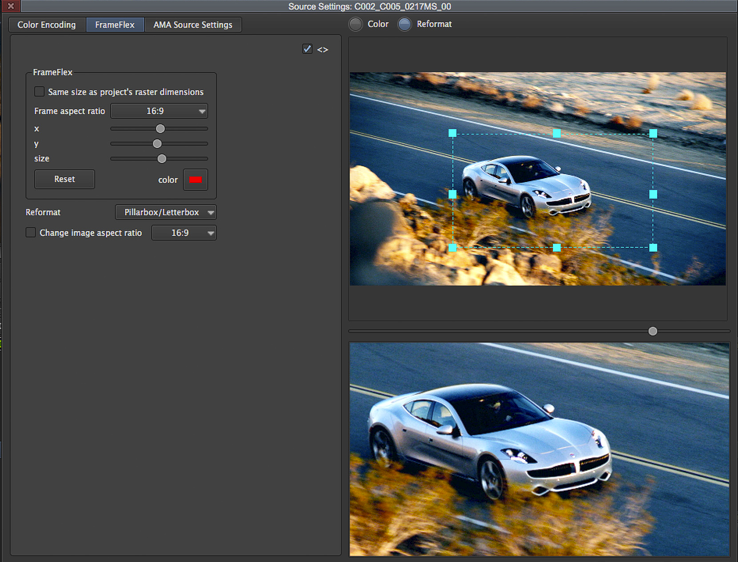Open the red color swatch picker
Viewport: 738px width, 562px height.
[195, 180]
